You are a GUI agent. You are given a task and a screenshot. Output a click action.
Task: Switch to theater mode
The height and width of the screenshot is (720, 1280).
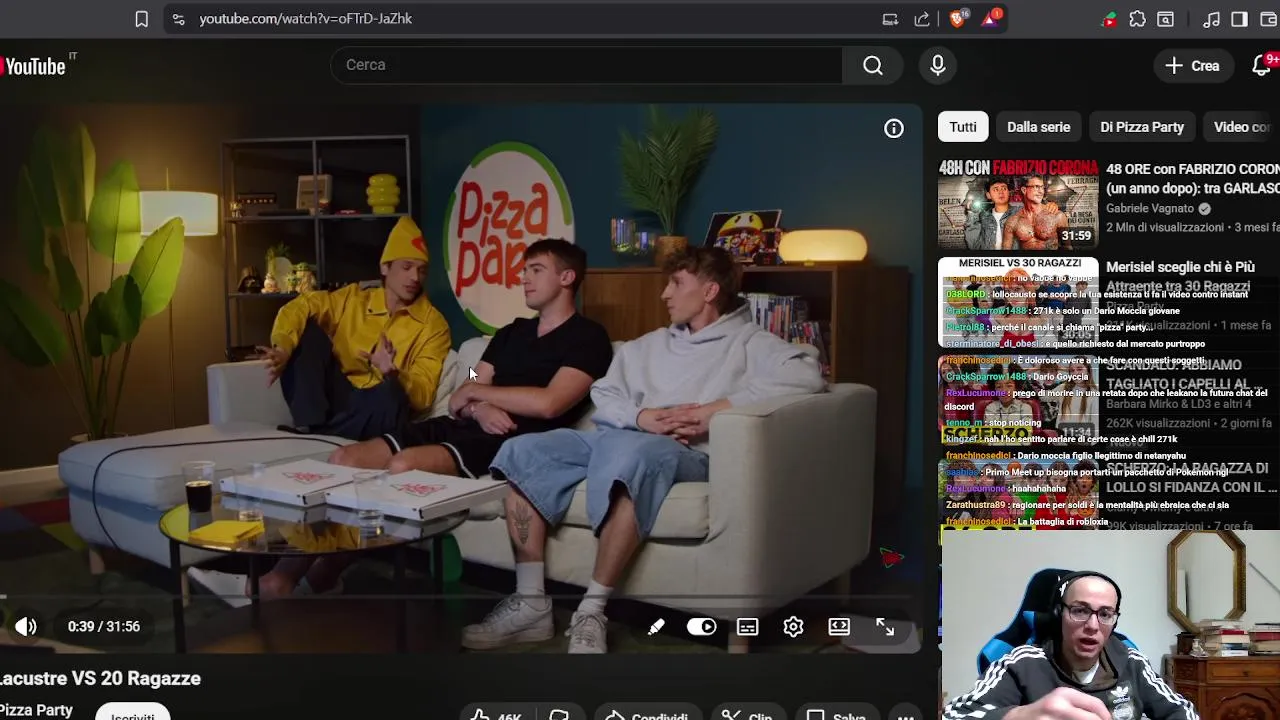[839, 627]
